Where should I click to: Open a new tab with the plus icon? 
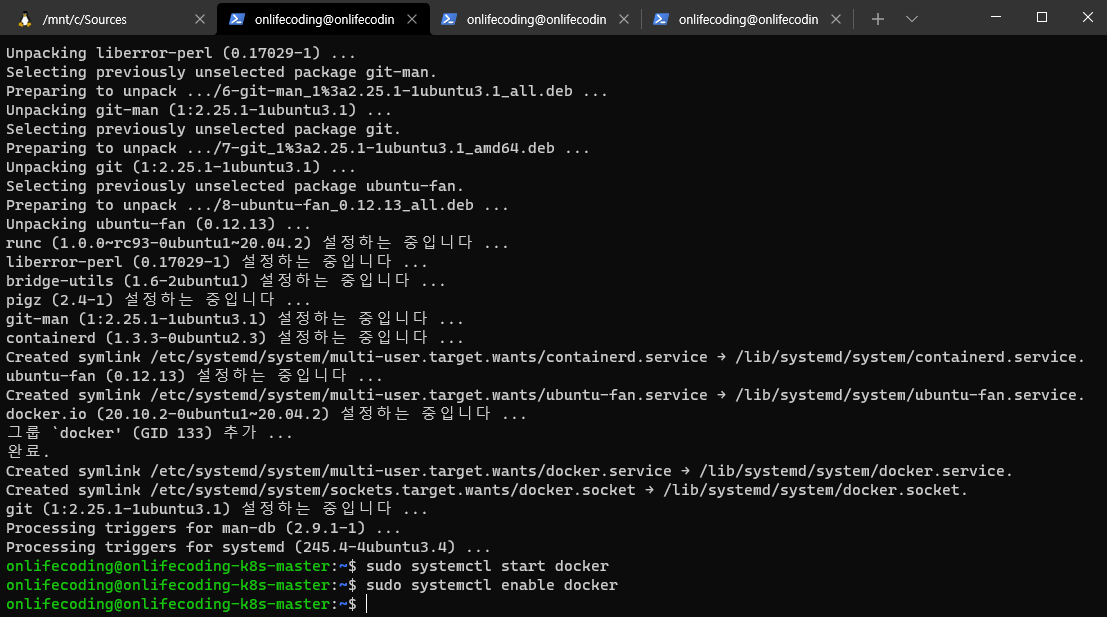[878, 19]
